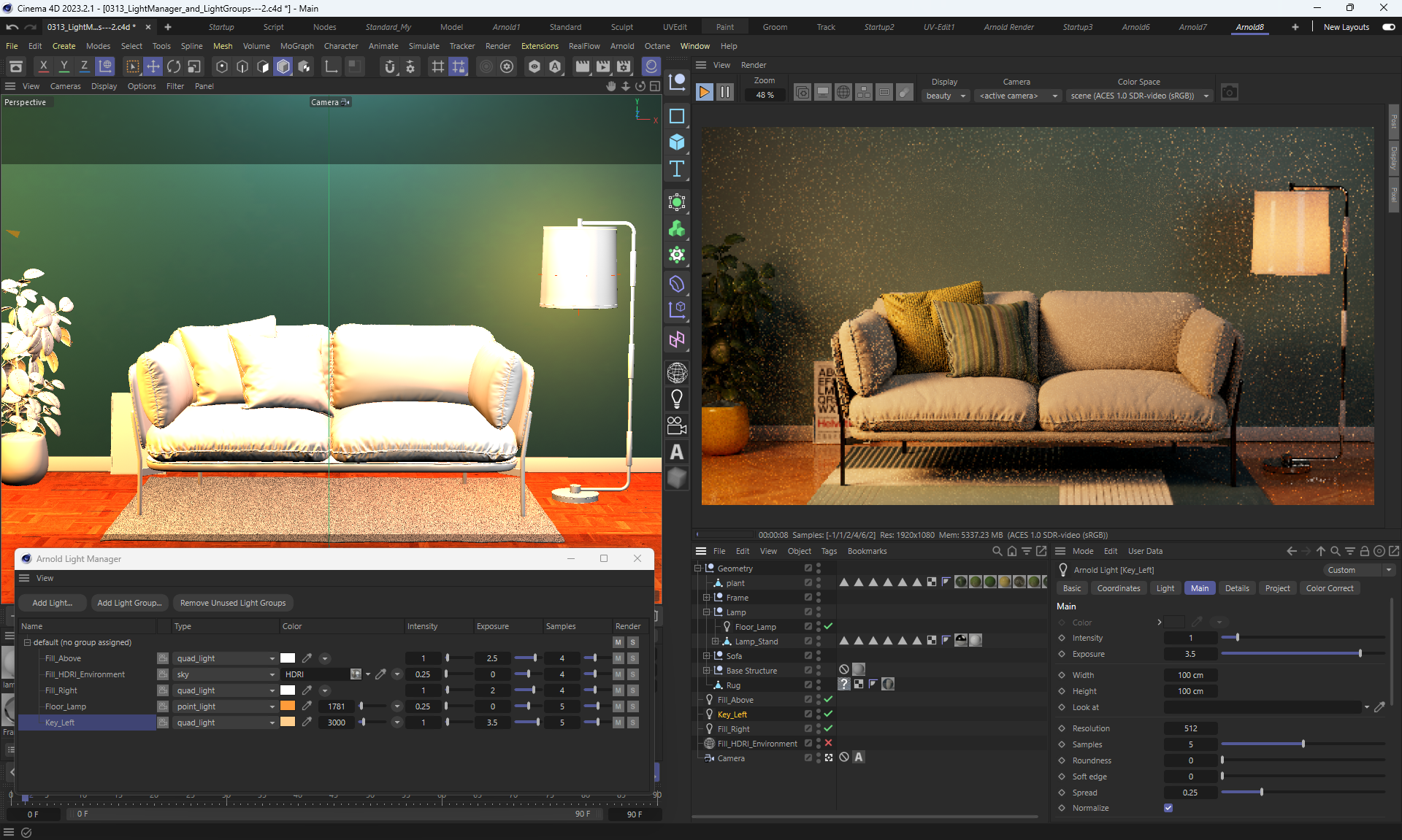
Task: Select the Text spline tool icon
Action: tap(677, 169)
